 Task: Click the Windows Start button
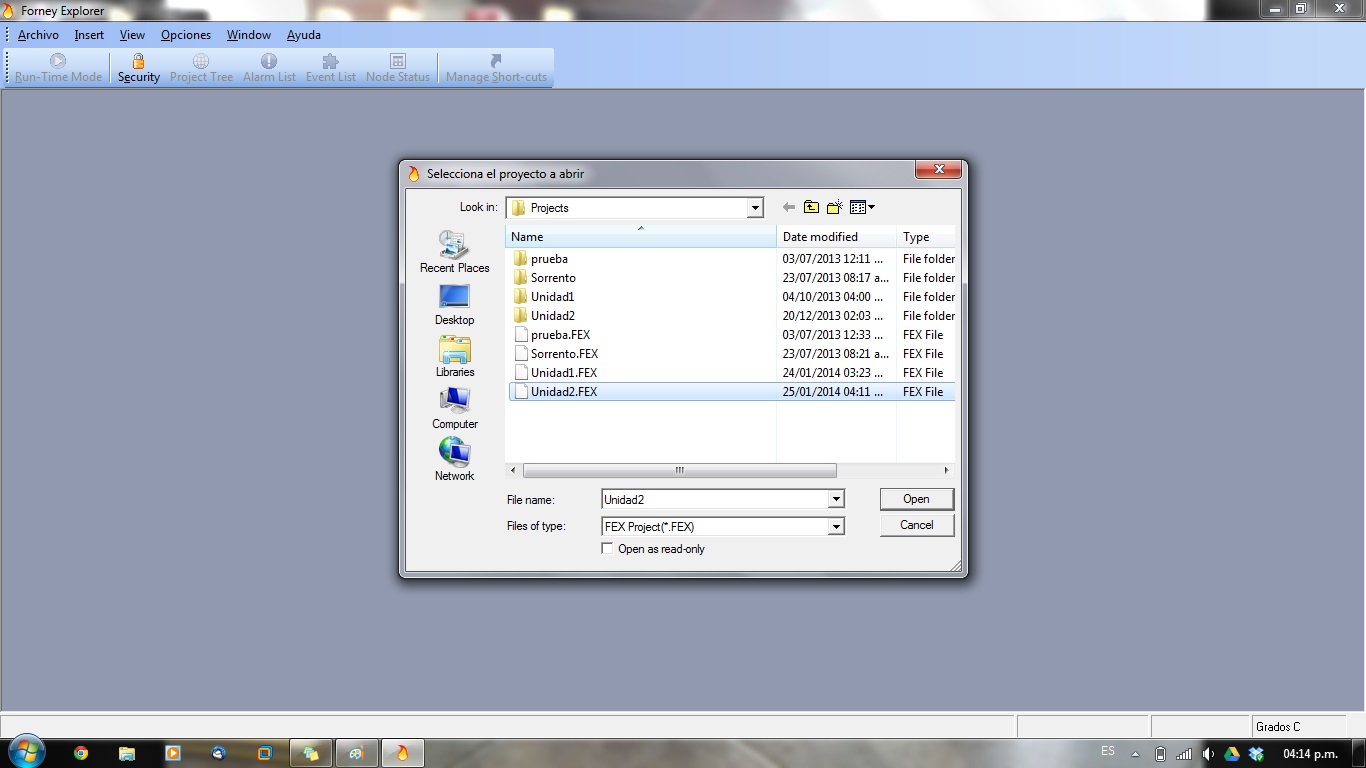click(25, 752)
